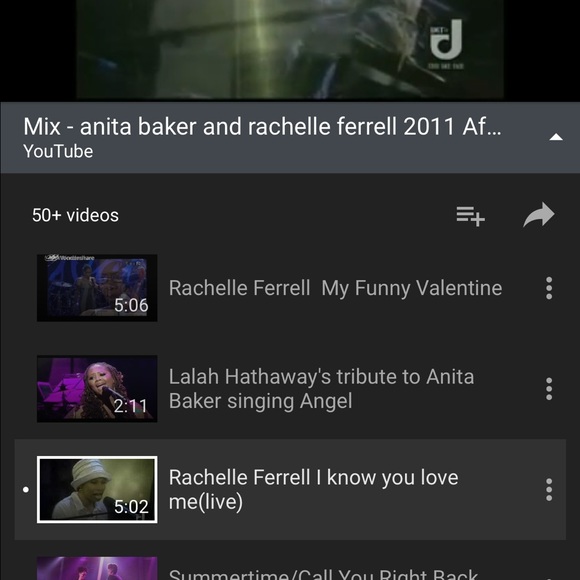Open 'Lalah Hathaway's tribute to Anita Baker' title
The width and height of the screenshot is (580, 580).
321,389
